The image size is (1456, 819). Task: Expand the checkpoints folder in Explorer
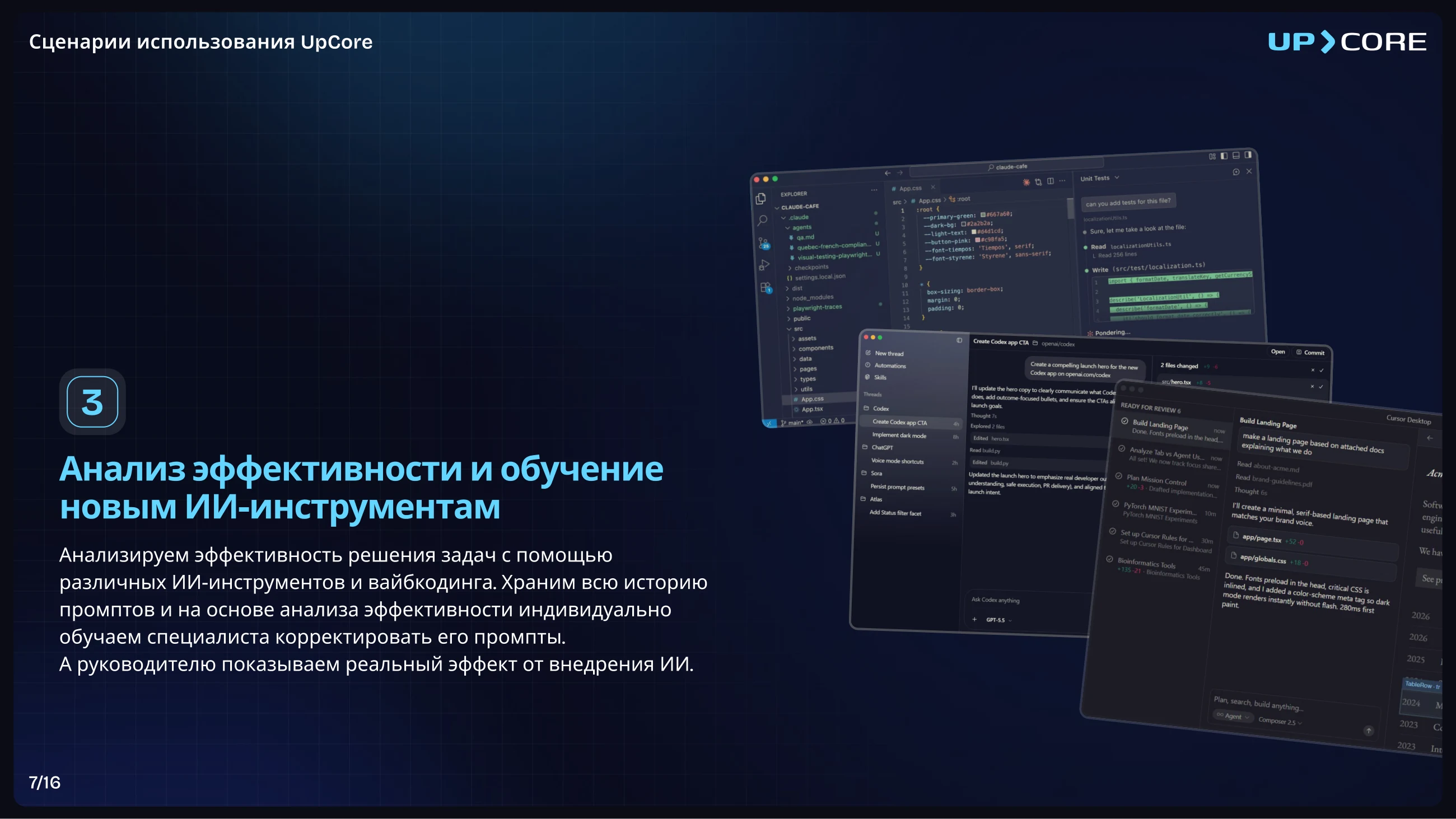pos(790,268)
